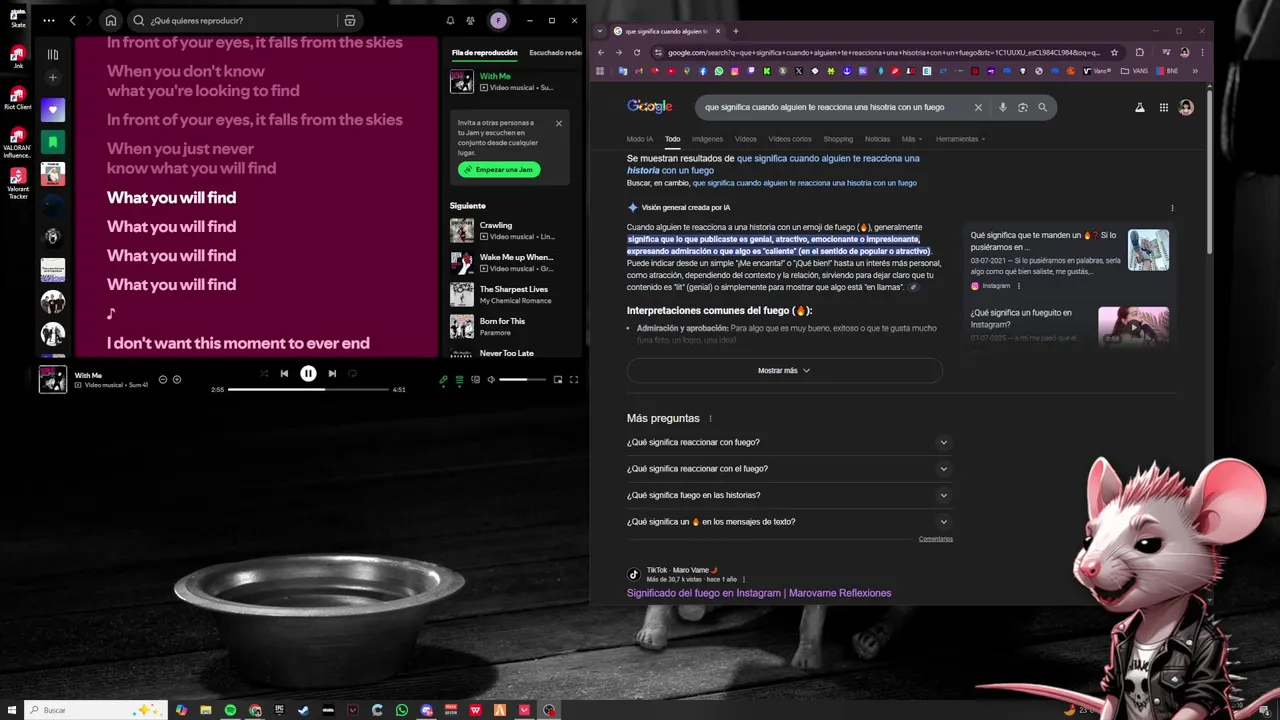The width and height of the screenshot is (1280, 720).
Task: Open Google 'Más' dropdown
Action: coord(911,139)
